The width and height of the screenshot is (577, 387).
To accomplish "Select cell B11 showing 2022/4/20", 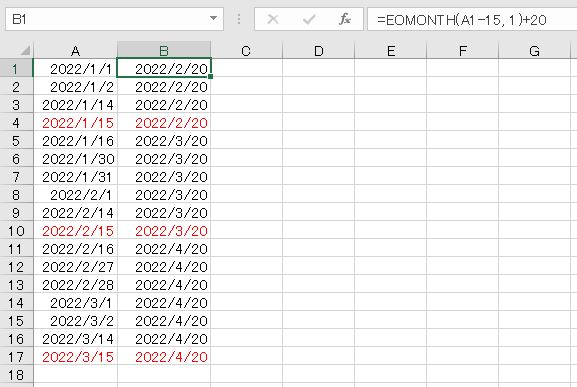I will [164, 248].
